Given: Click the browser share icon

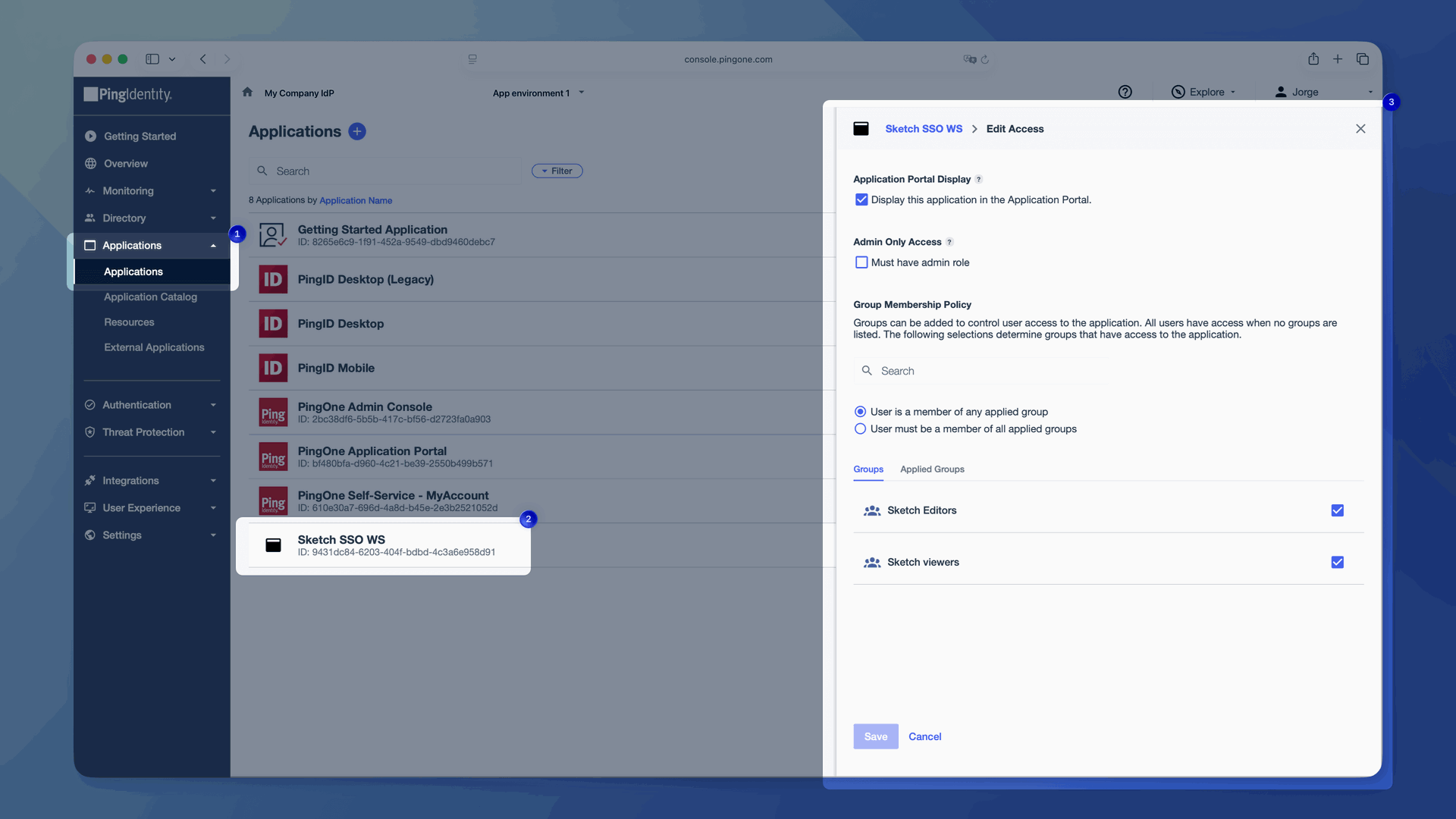Looking at the screenshot, I should coord(1313,59).
